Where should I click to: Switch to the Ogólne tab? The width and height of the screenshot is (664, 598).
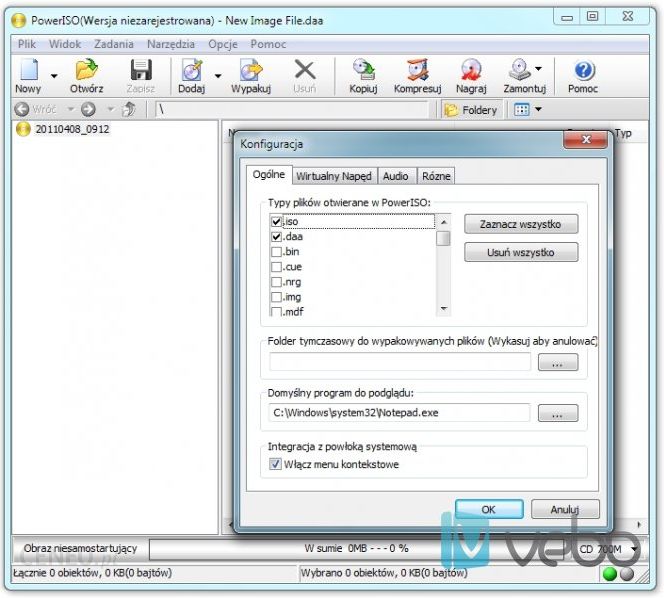pyautogui.click(x=269, y=174)
